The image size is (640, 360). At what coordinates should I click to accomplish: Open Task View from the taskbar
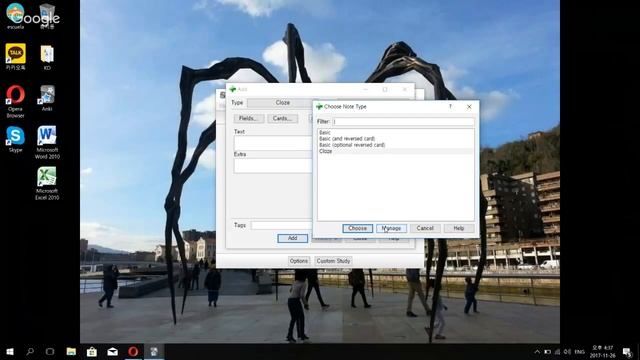pos(50,351)
